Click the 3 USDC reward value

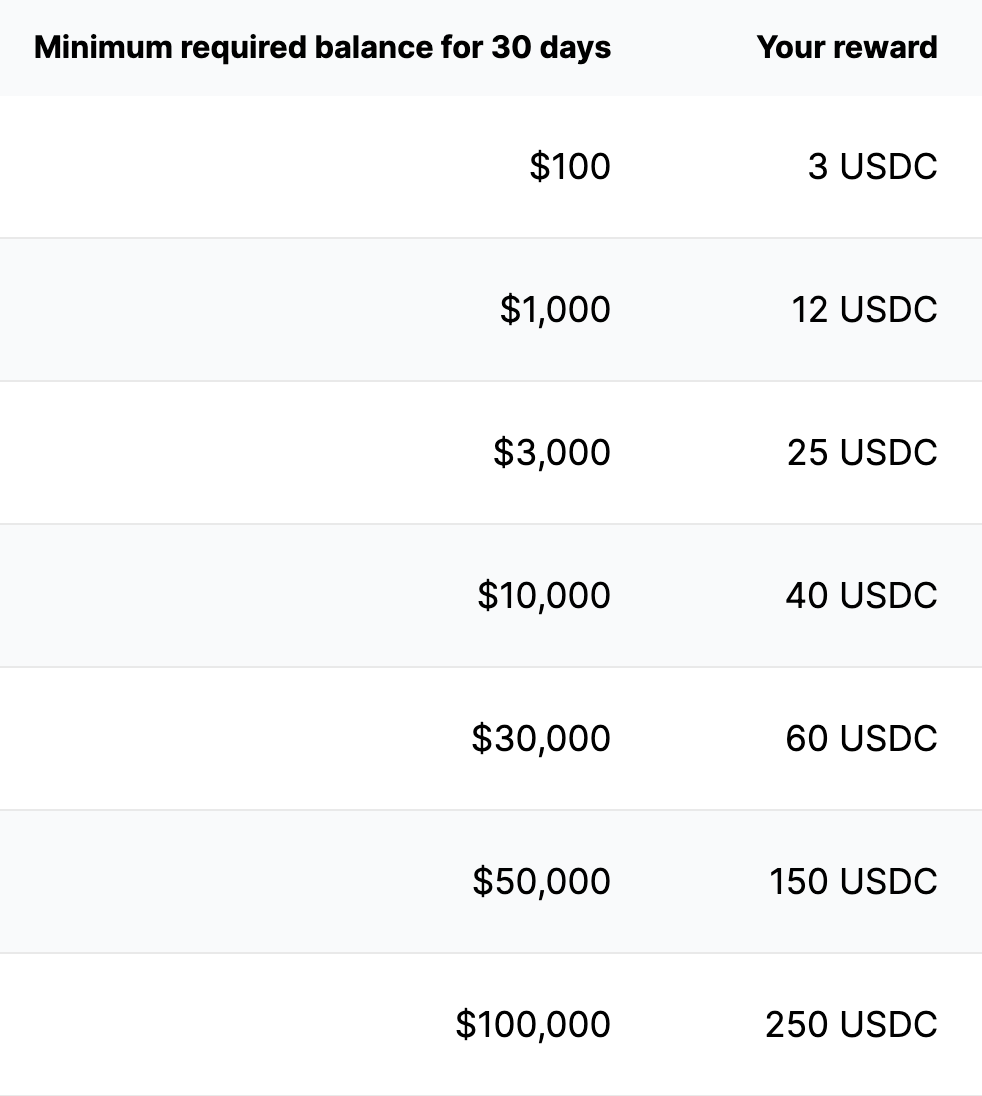(872, 166)
